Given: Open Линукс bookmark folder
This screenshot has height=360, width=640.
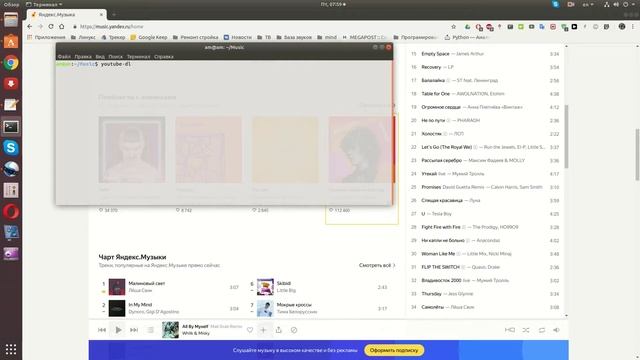Looking at the screenshot, I should (x=83, y=37).
